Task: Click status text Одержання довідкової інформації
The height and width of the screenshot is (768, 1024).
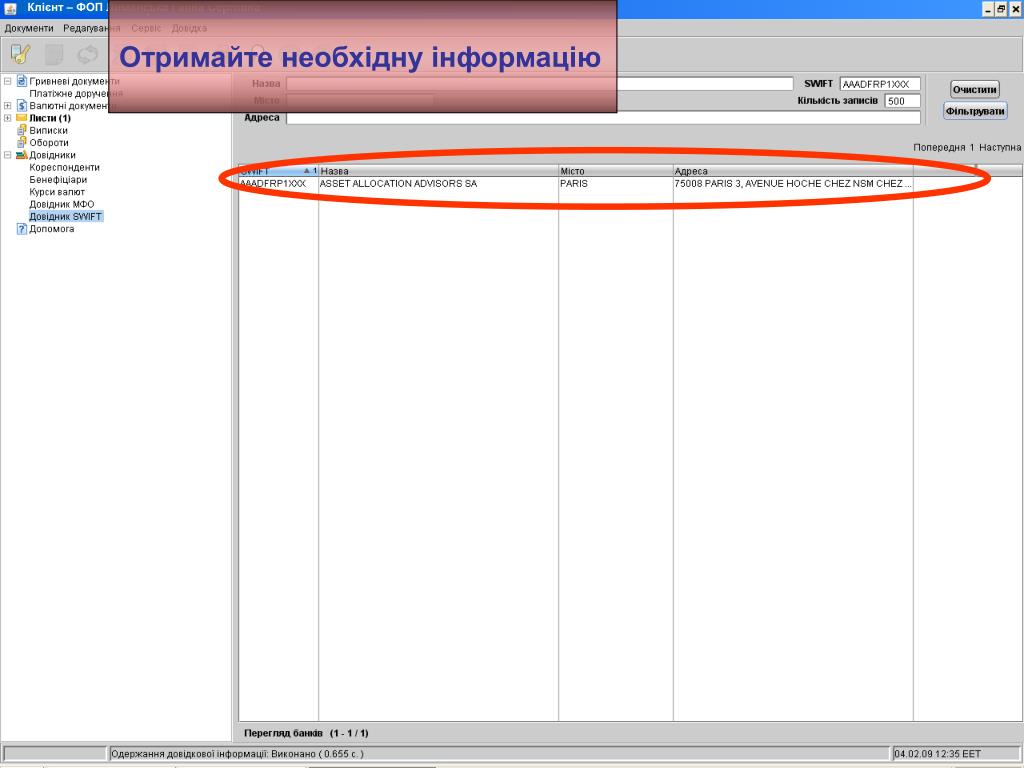Action: pos(237,754)
